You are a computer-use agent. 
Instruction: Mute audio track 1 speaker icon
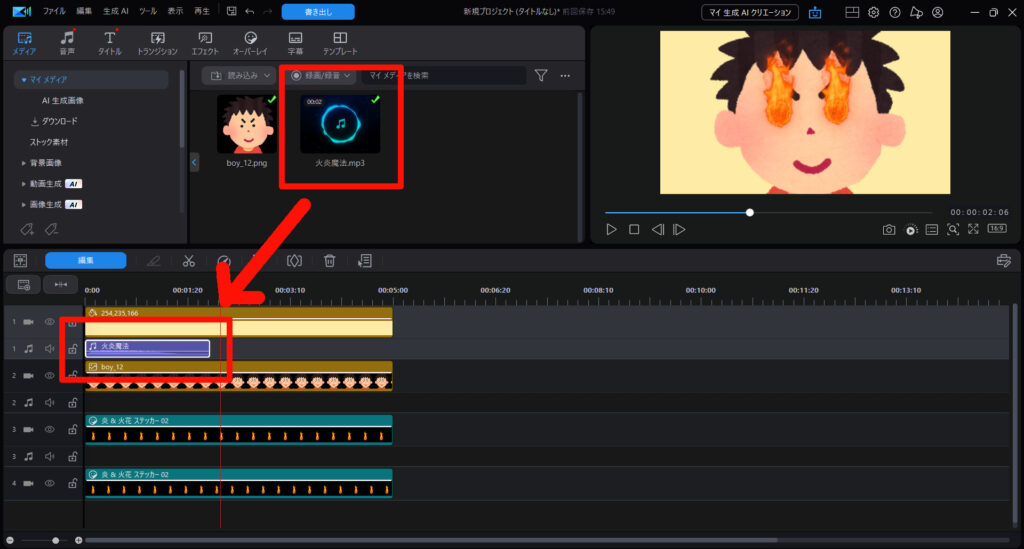point(49,349)
